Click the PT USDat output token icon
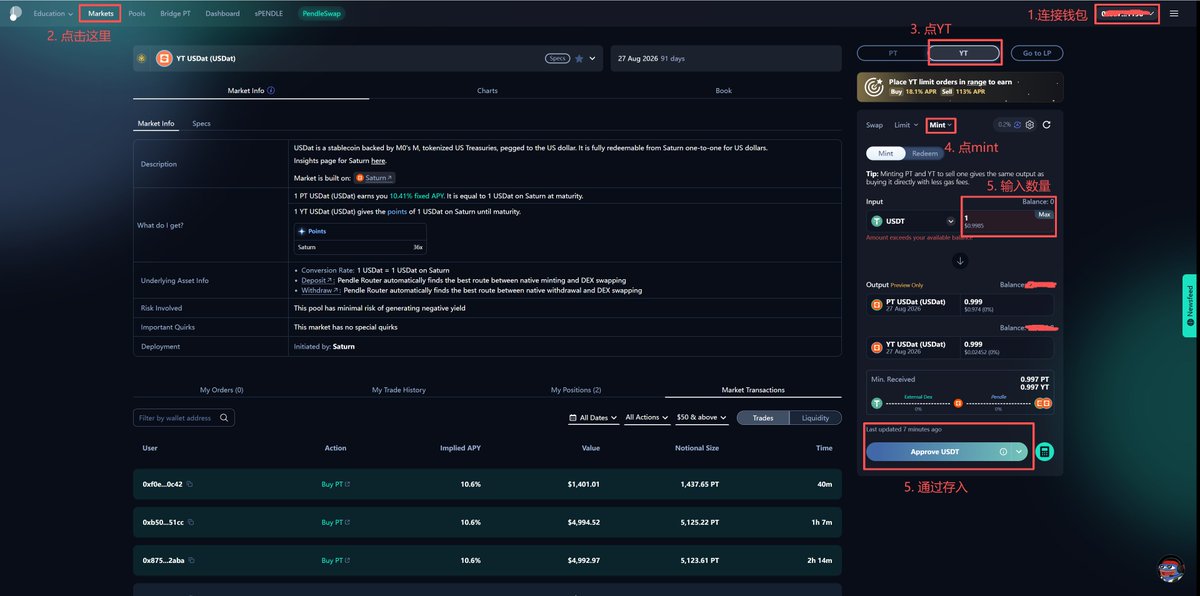 (x=876, y=304)
